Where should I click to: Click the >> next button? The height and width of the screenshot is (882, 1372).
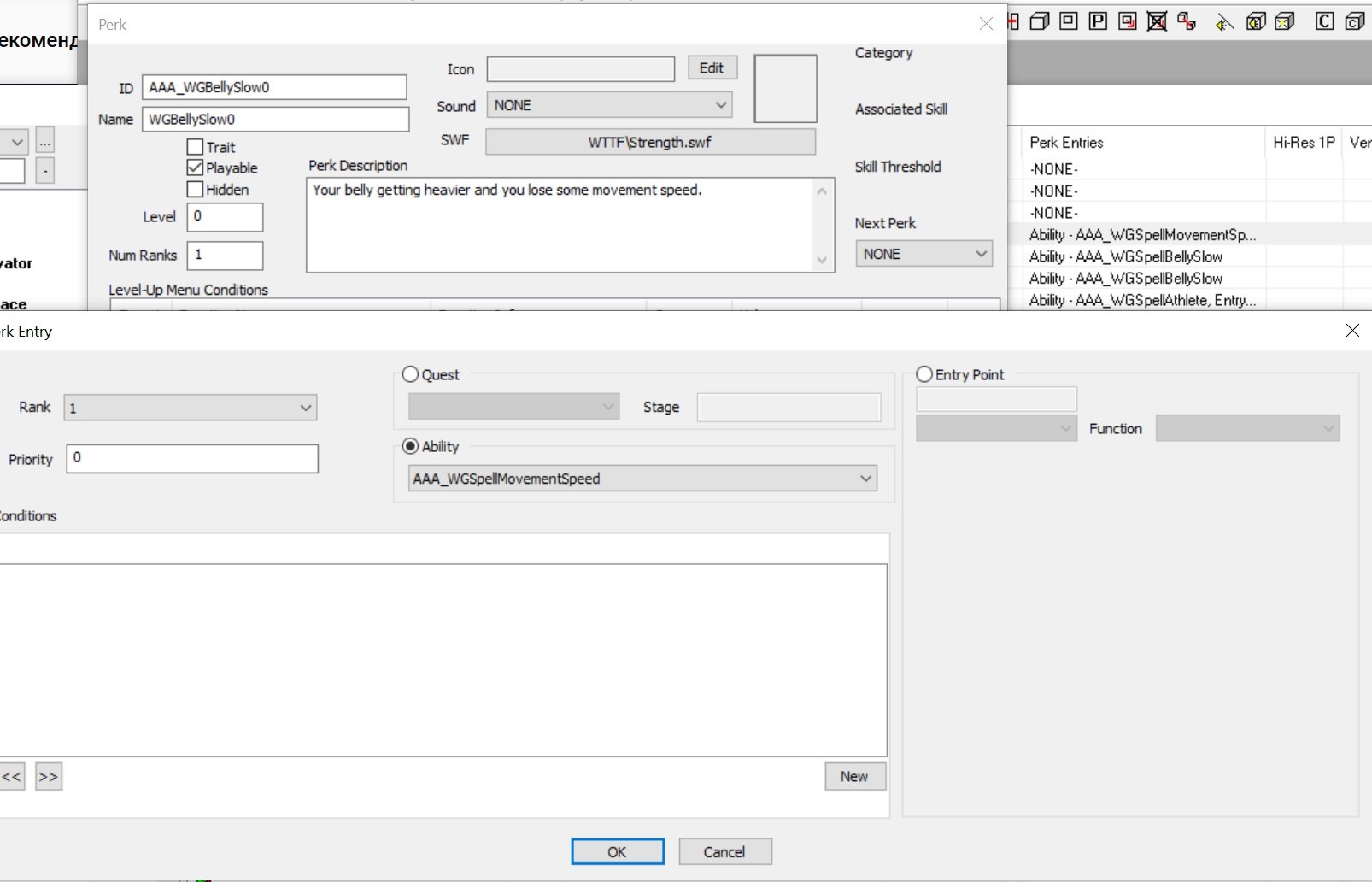click(x=49, y=776)
